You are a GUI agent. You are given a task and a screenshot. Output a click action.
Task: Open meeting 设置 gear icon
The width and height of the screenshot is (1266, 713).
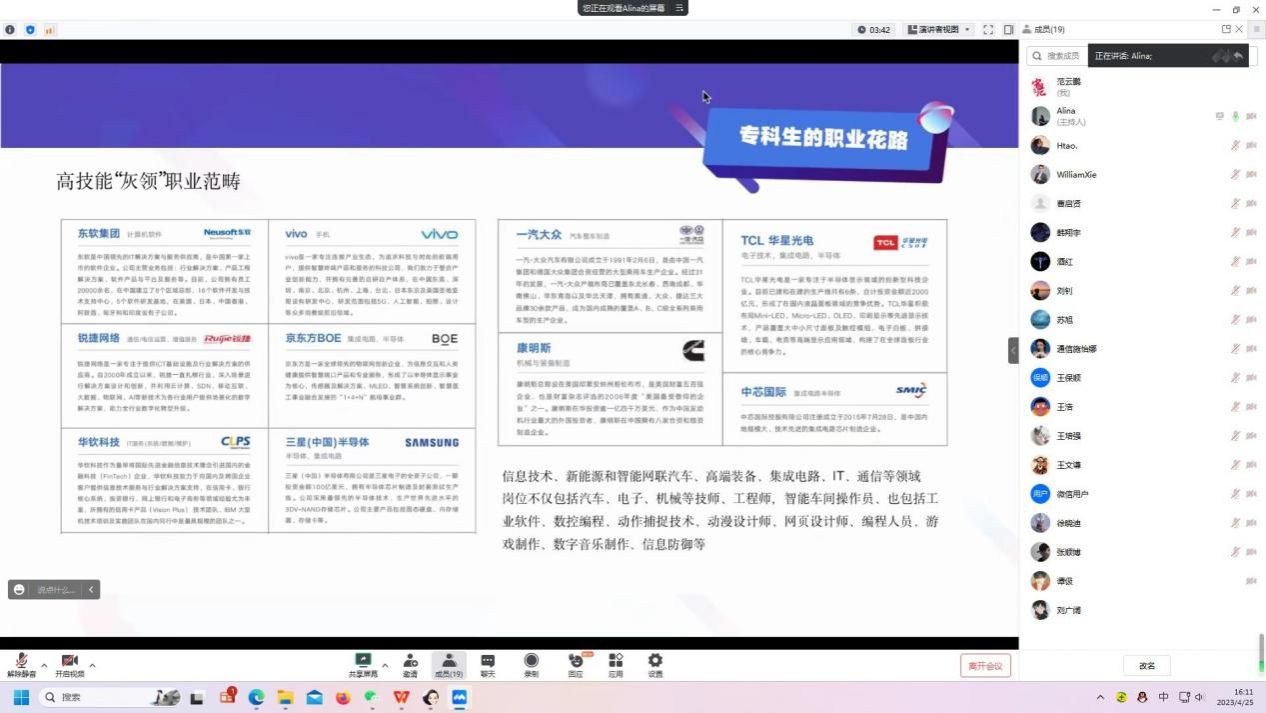coord(655,665)
